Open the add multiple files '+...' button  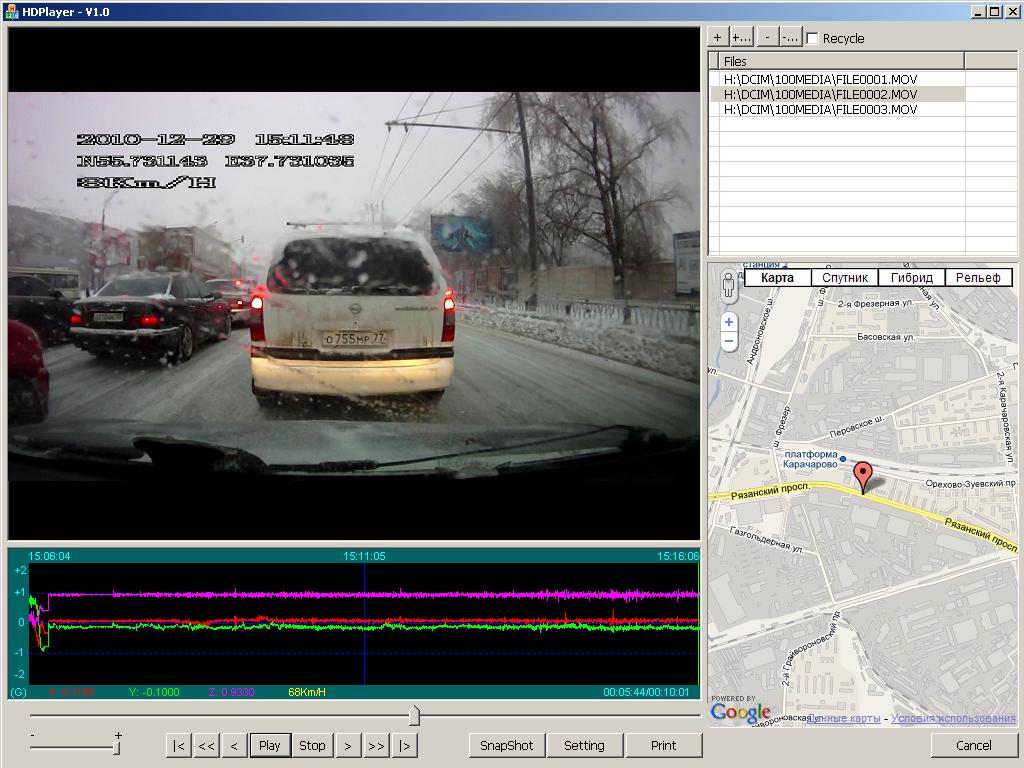(741, 38)
